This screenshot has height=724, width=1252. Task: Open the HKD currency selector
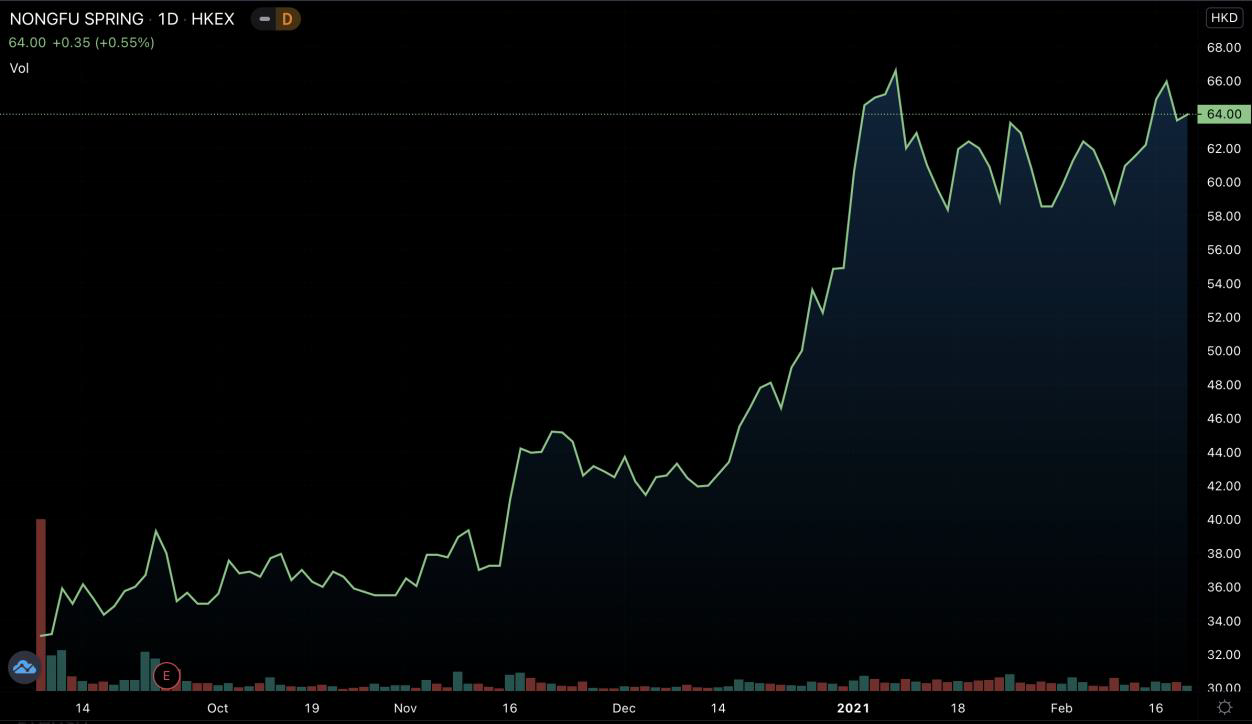(x=1223, y=18)
